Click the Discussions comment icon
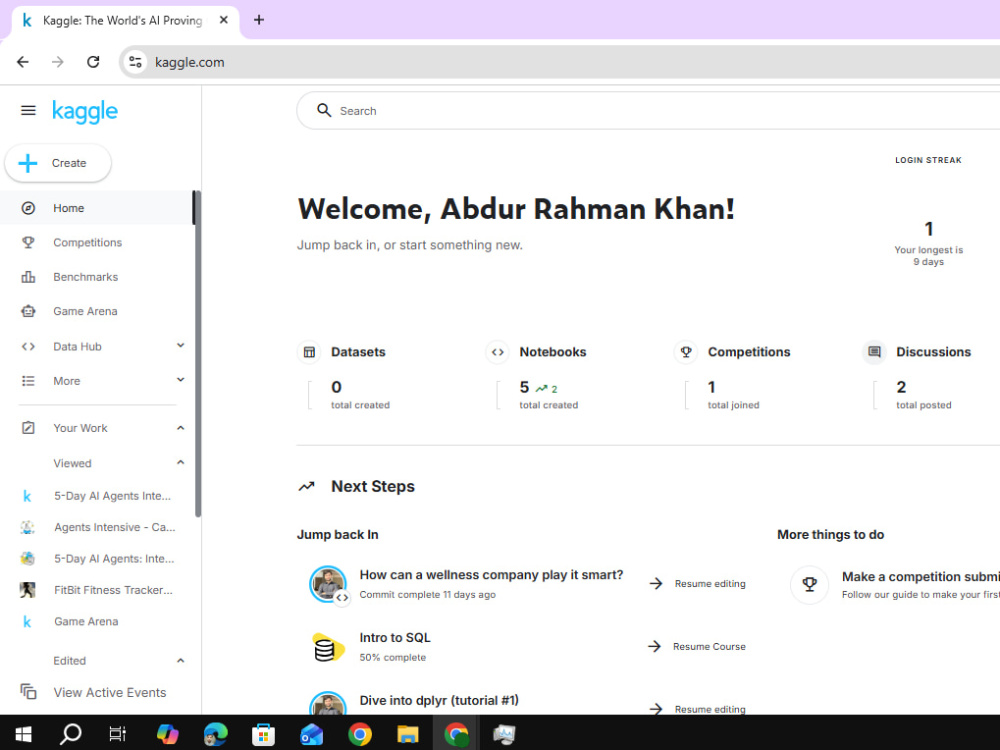The image size is (1000, 750). (874, 352)
